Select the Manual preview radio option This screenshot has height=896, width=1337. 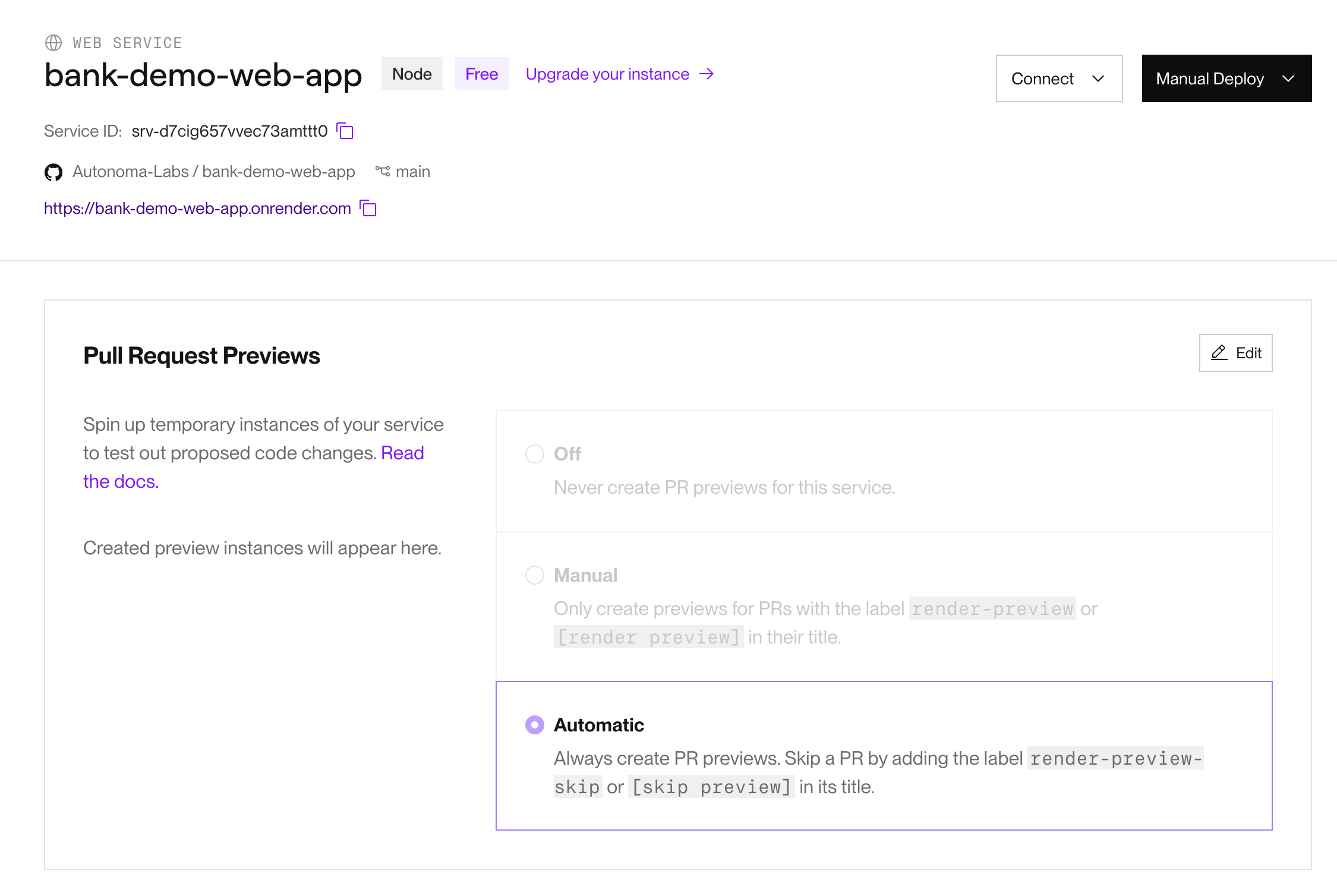[535, 575]
